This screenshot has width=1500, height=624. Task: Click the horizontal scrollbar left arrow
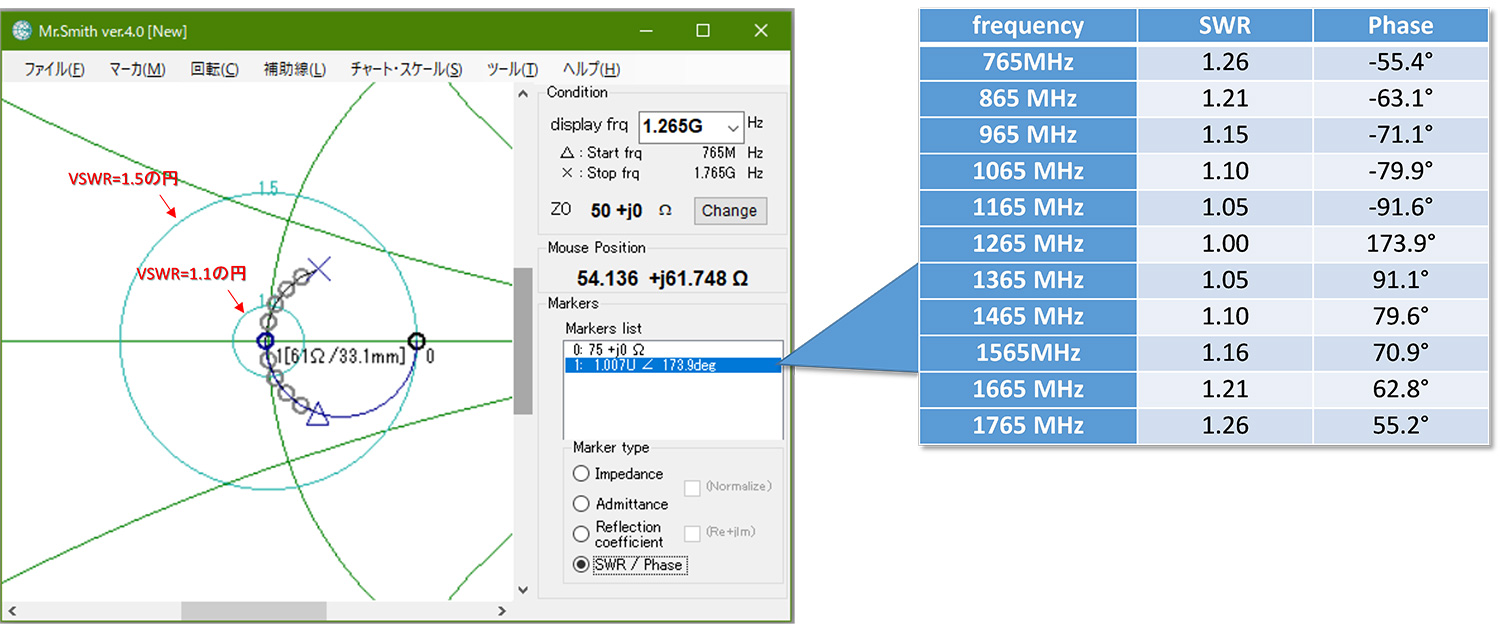tap(11, 610)
